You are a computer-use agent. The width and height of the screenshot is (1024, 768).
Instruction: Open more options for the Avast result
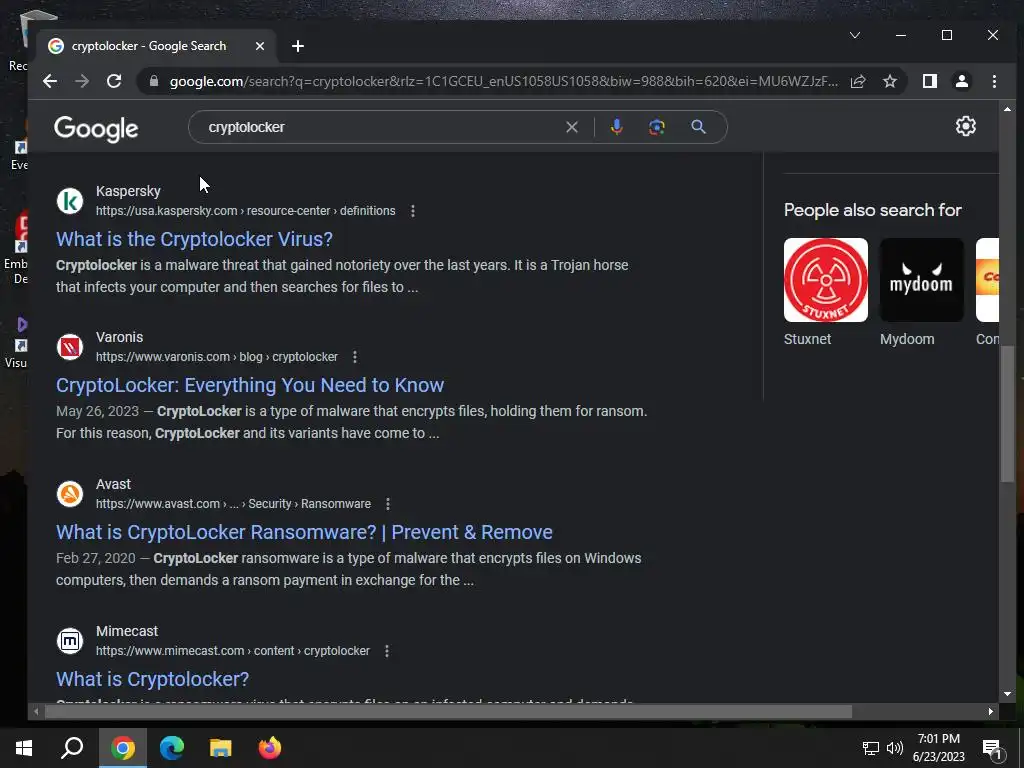click(x=388, y=504)
